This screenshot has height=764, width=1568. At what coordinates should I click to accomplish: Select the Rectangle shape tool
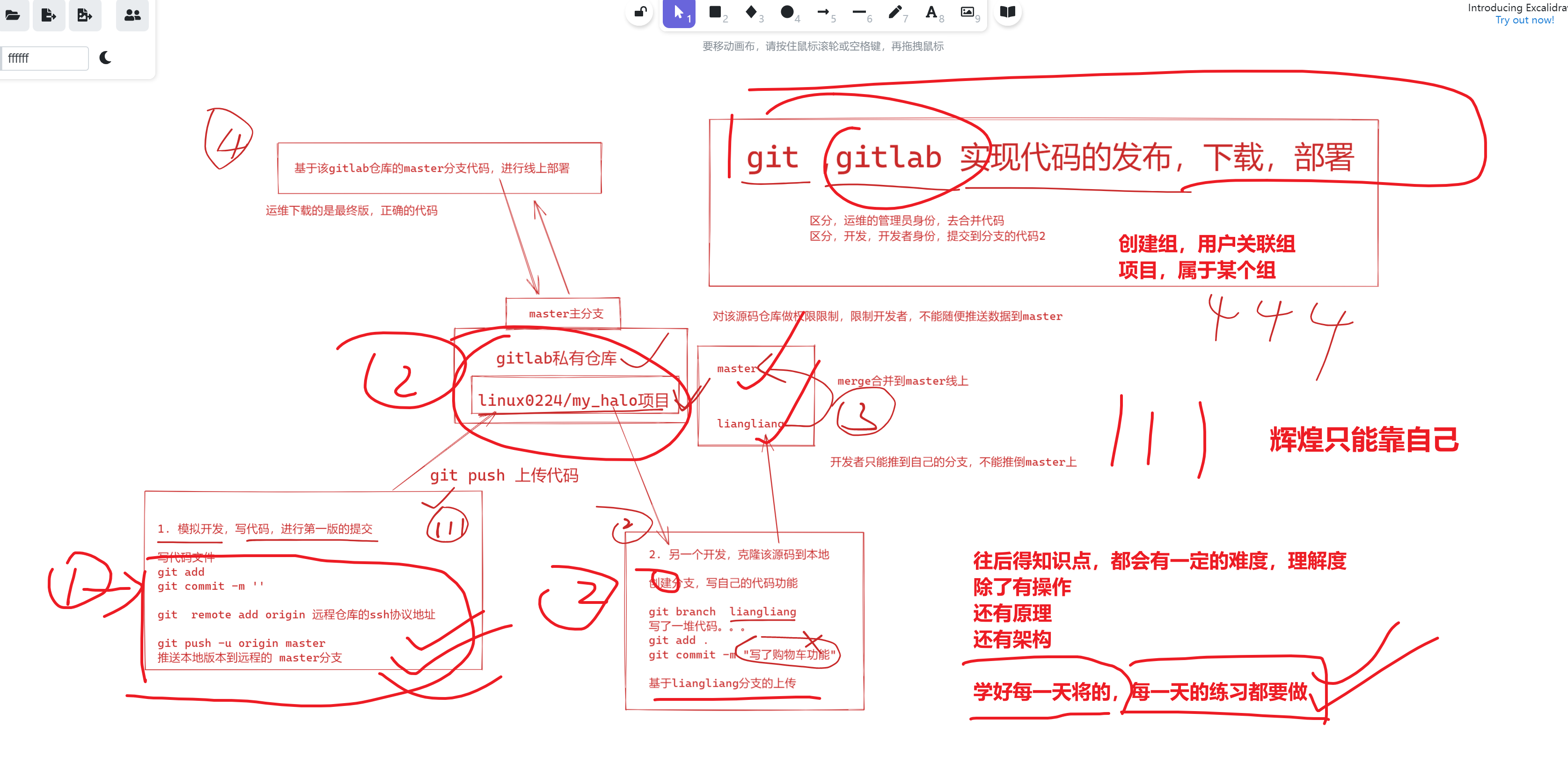715,12
